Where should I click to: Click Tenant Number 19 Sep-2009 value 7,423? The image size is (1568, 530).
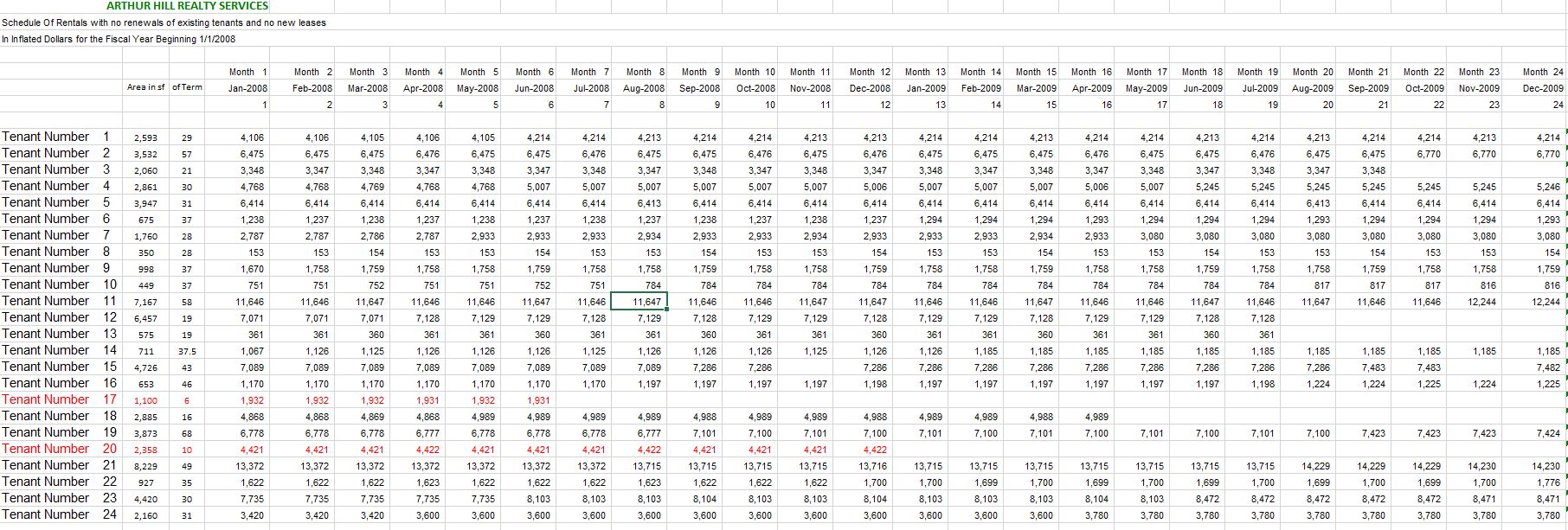(x=1373, y=433)
